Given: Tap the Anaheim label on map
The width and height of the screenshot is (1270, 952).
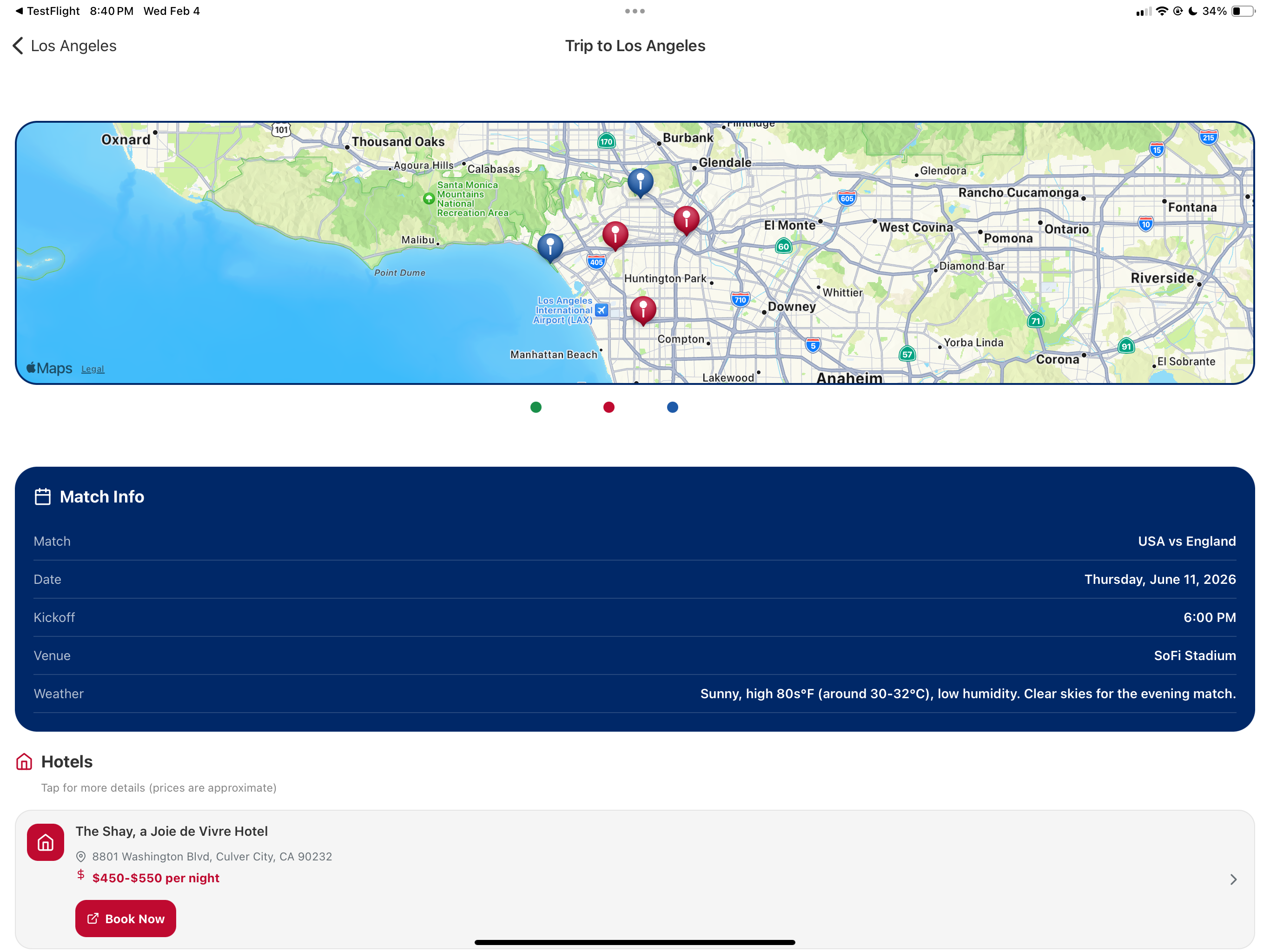Looking at the screenshot, I should (x=849, y=377).
